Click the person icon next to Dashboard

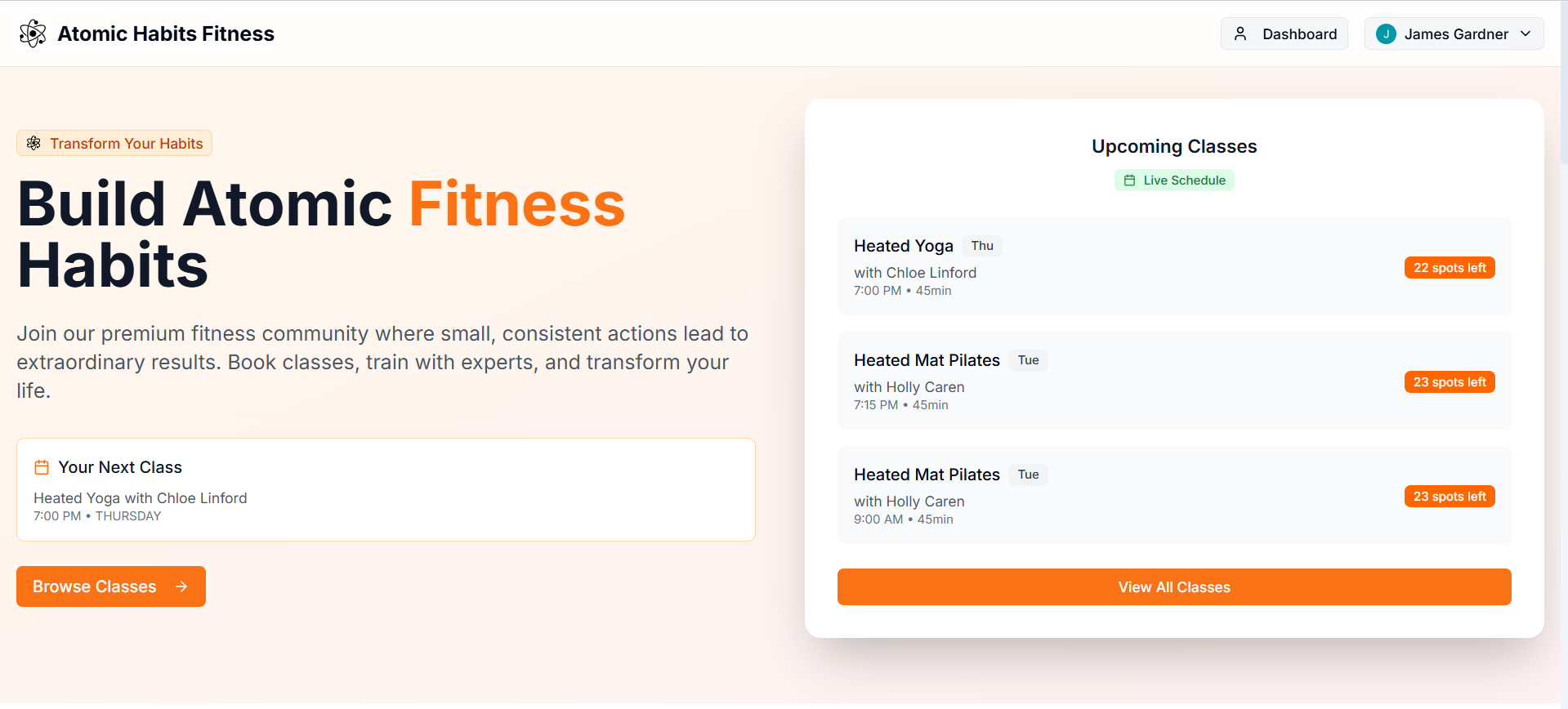tap(1242, 33)
